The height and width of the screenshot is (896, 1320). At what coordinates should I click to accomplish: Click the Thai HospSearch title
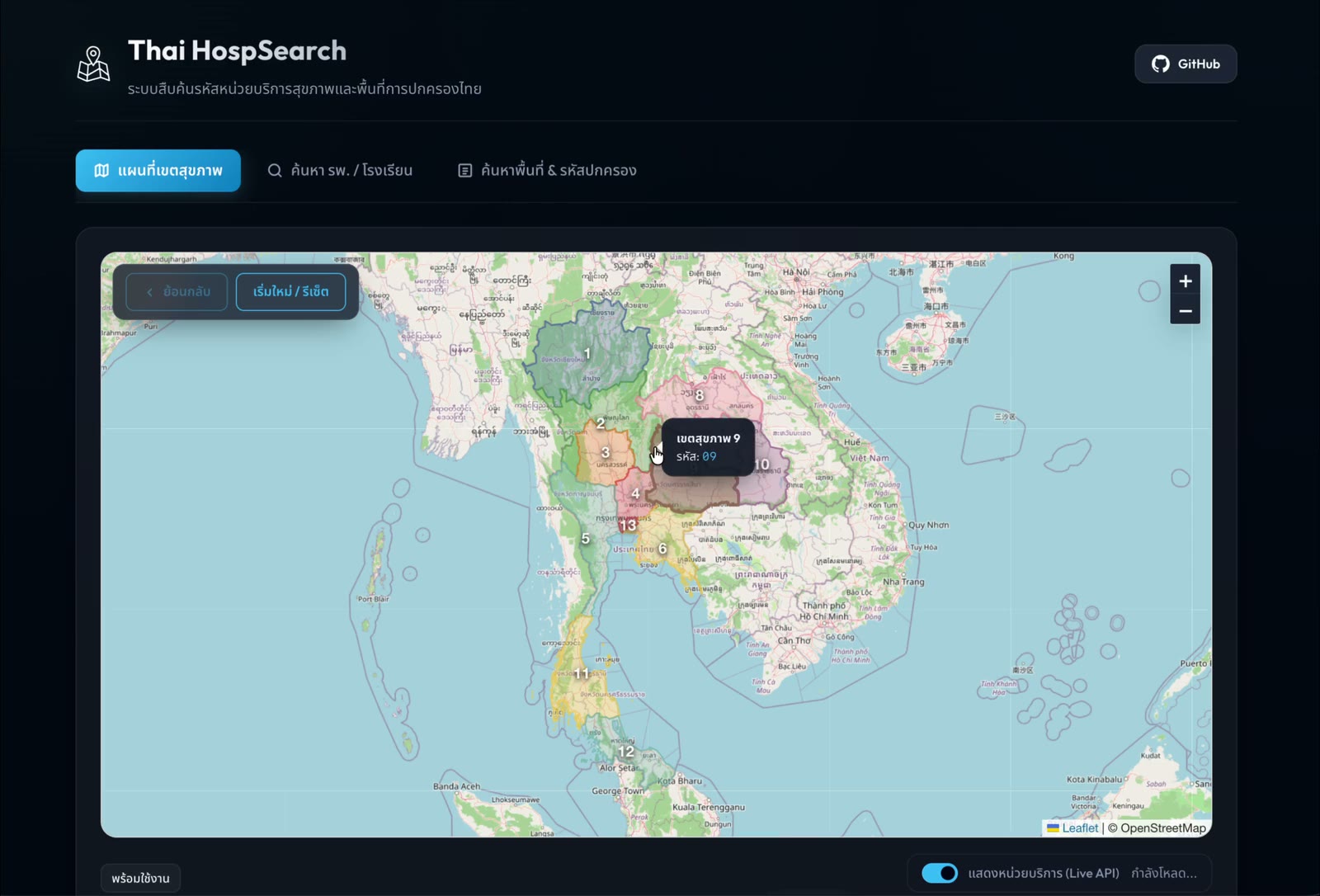pos(237,51)
